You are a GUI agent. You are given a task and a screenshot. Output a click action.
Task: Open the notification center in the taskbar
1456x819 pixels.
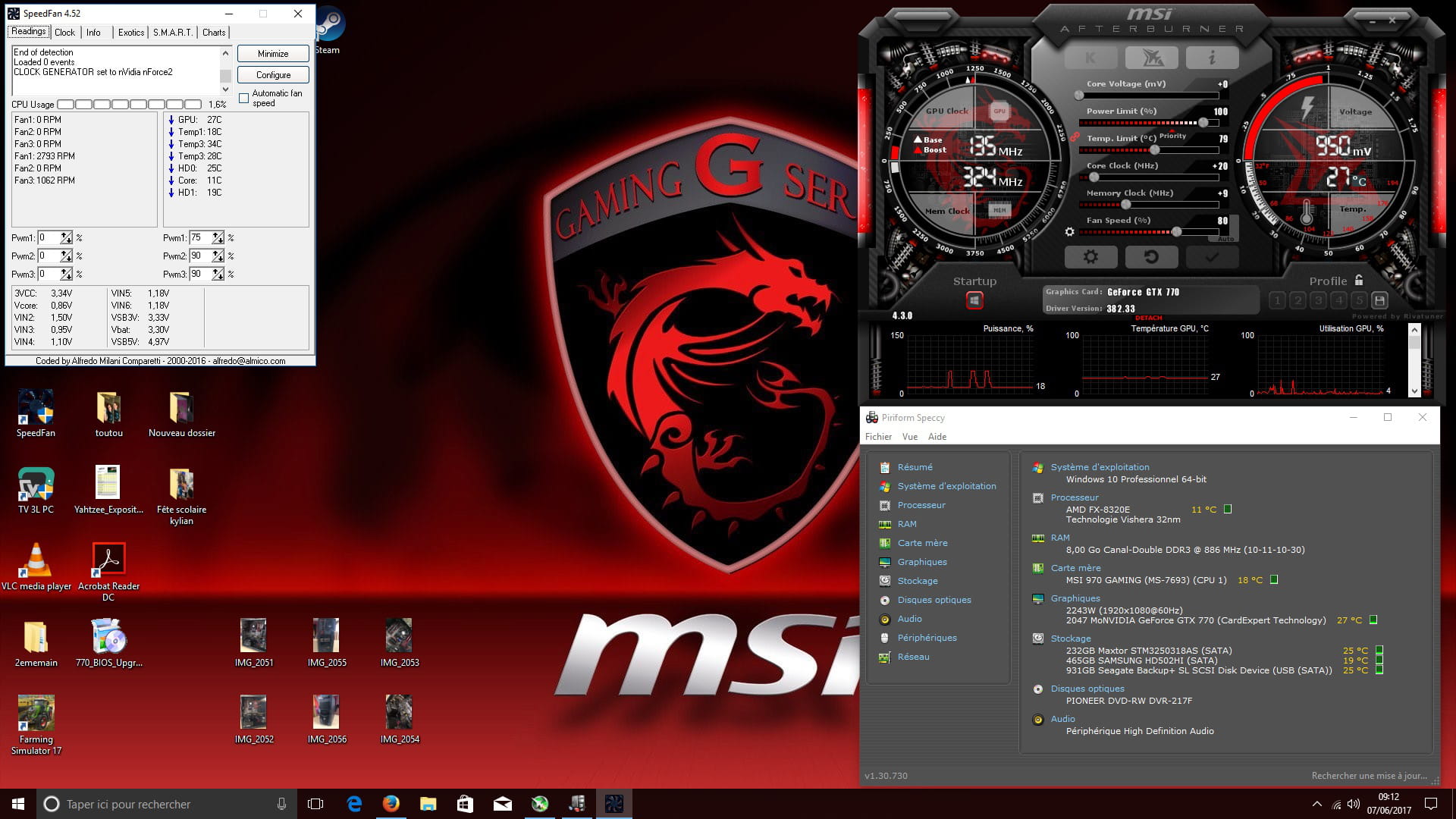click(1431, 804)
